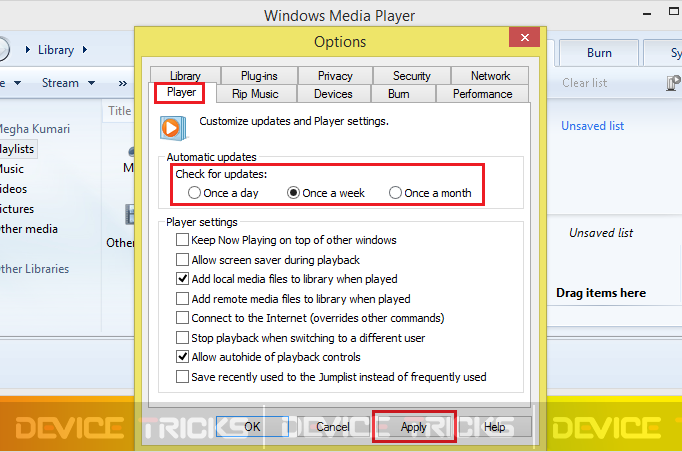Screen dimensions: 682x452
Task: Select Playlists in the navigation pane
Action: (x=17, y=149)
